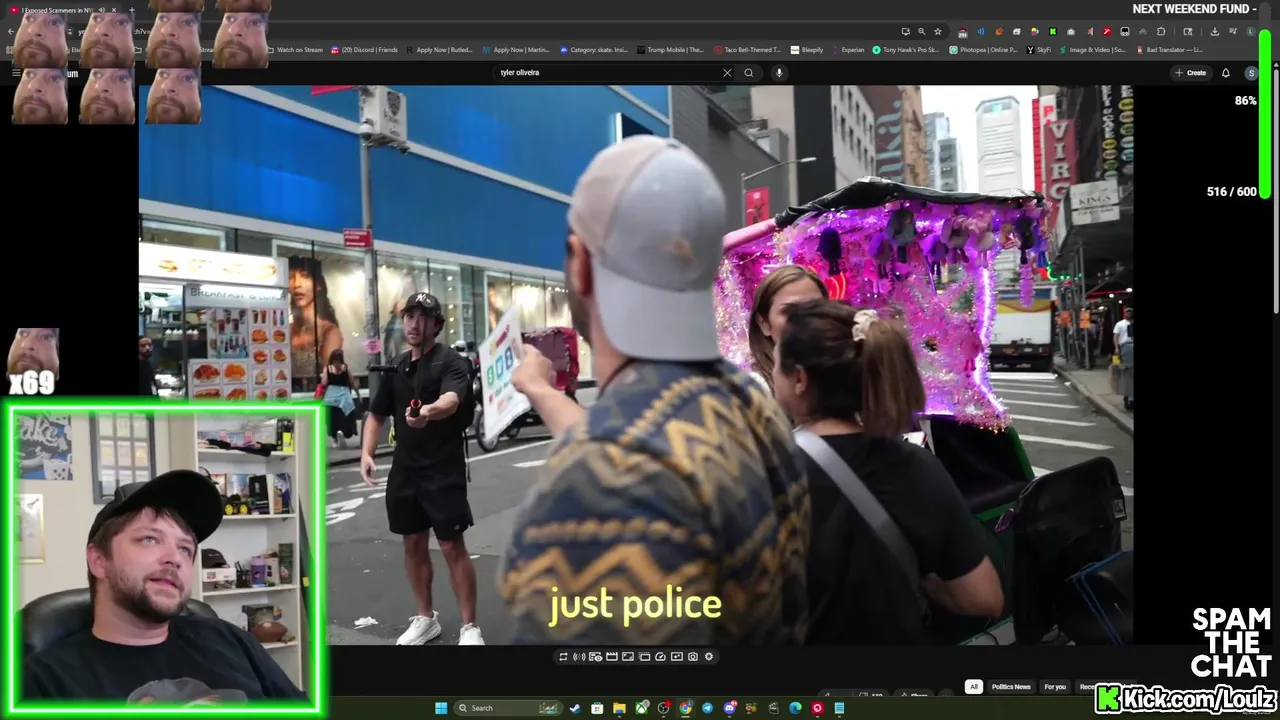
Task: Select the 'For you' filter chip
Action: (1055, 687)
